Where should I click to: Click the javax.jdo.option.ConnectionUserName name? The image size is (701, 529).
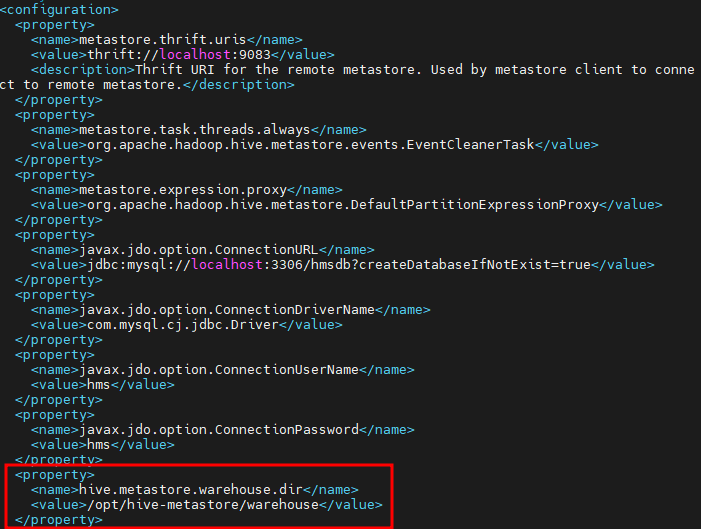pyautogui.click(x=219, y=369)
